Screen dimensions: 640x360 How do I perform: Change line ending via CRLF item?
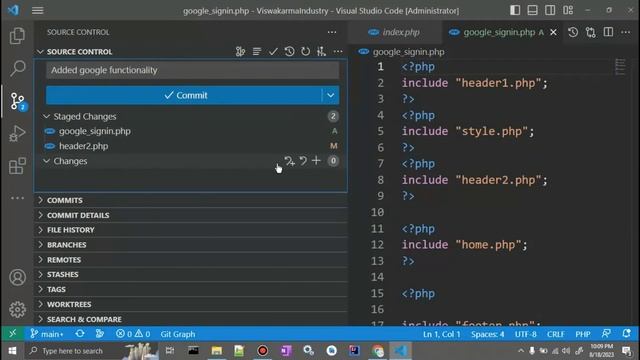(556, 334)
